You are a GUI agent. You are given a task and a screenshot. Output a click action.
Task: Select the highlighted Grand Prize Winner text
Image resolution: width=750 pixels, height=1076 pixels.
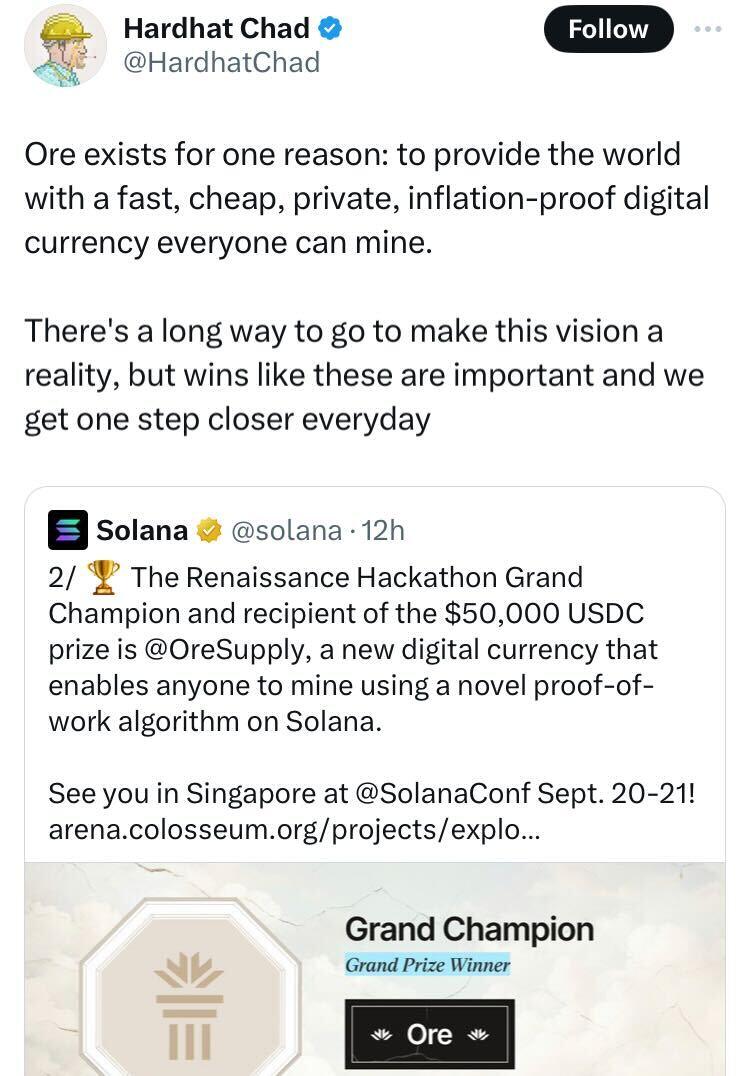(427, 965)
